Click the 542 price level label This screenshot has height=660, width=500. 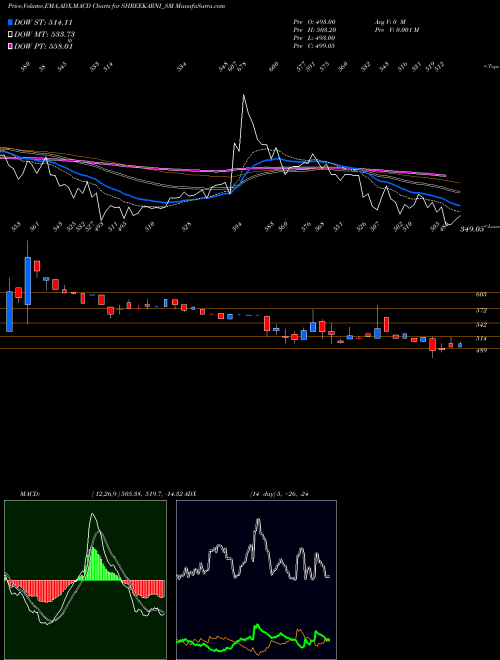pos(481,325)
